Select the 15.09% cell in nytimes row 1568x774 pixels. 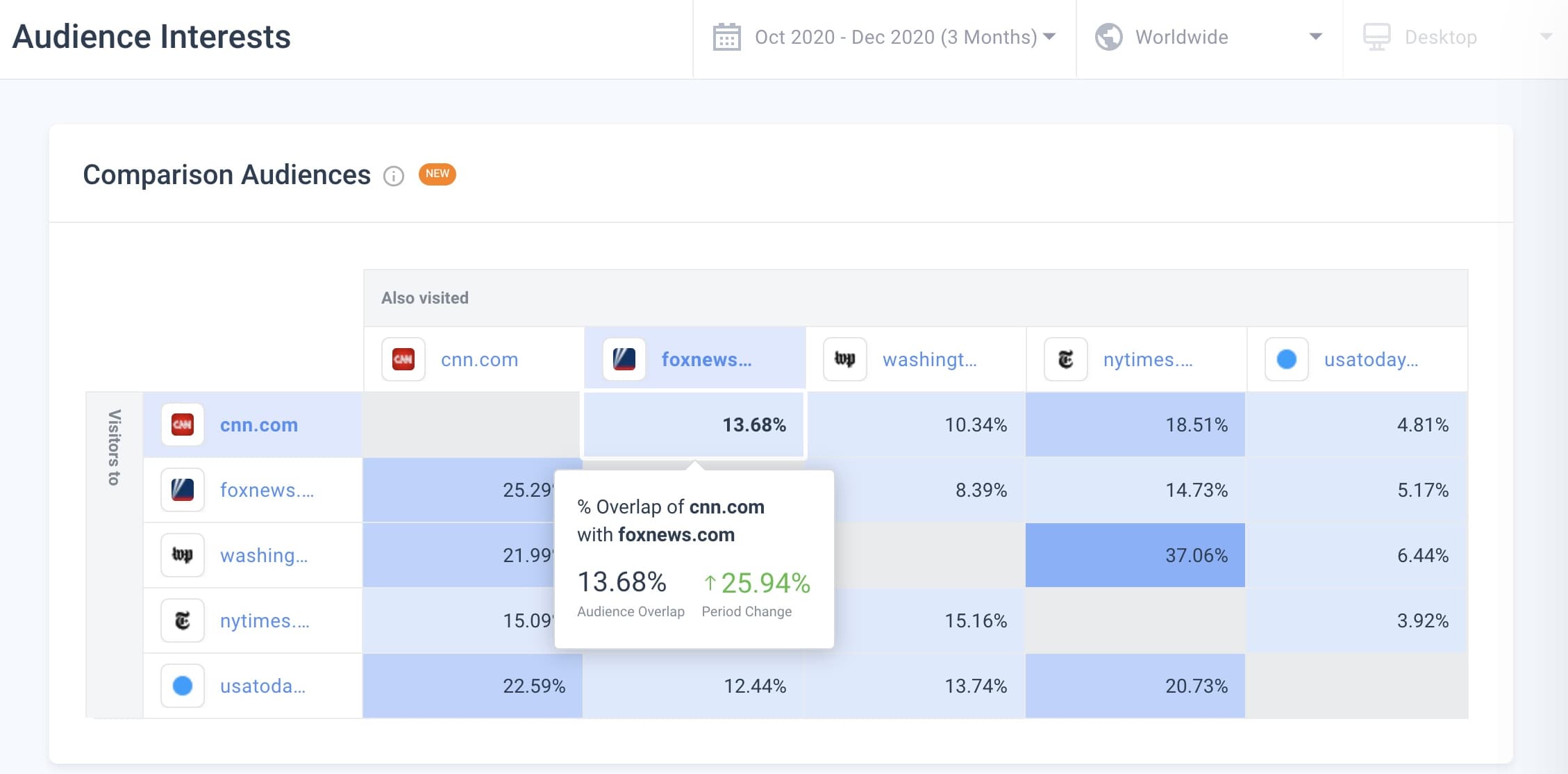(458, 620)
